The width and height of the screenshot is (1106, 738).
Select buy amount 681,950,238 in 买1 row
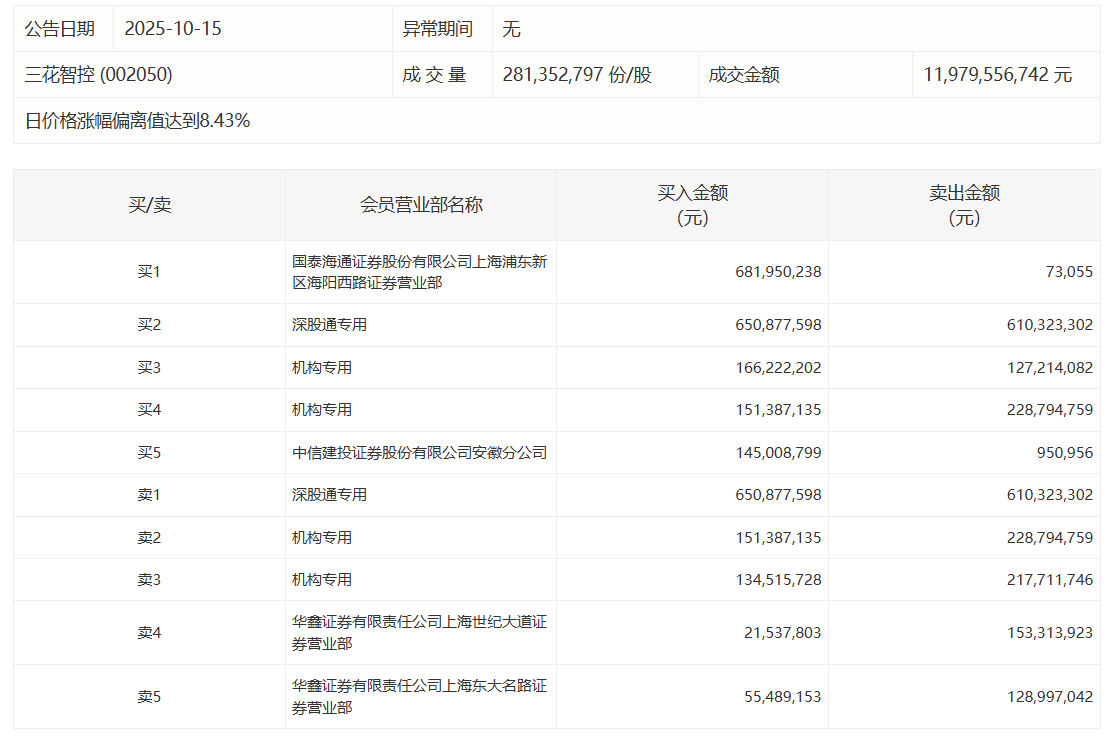click(x=777, y=272)
